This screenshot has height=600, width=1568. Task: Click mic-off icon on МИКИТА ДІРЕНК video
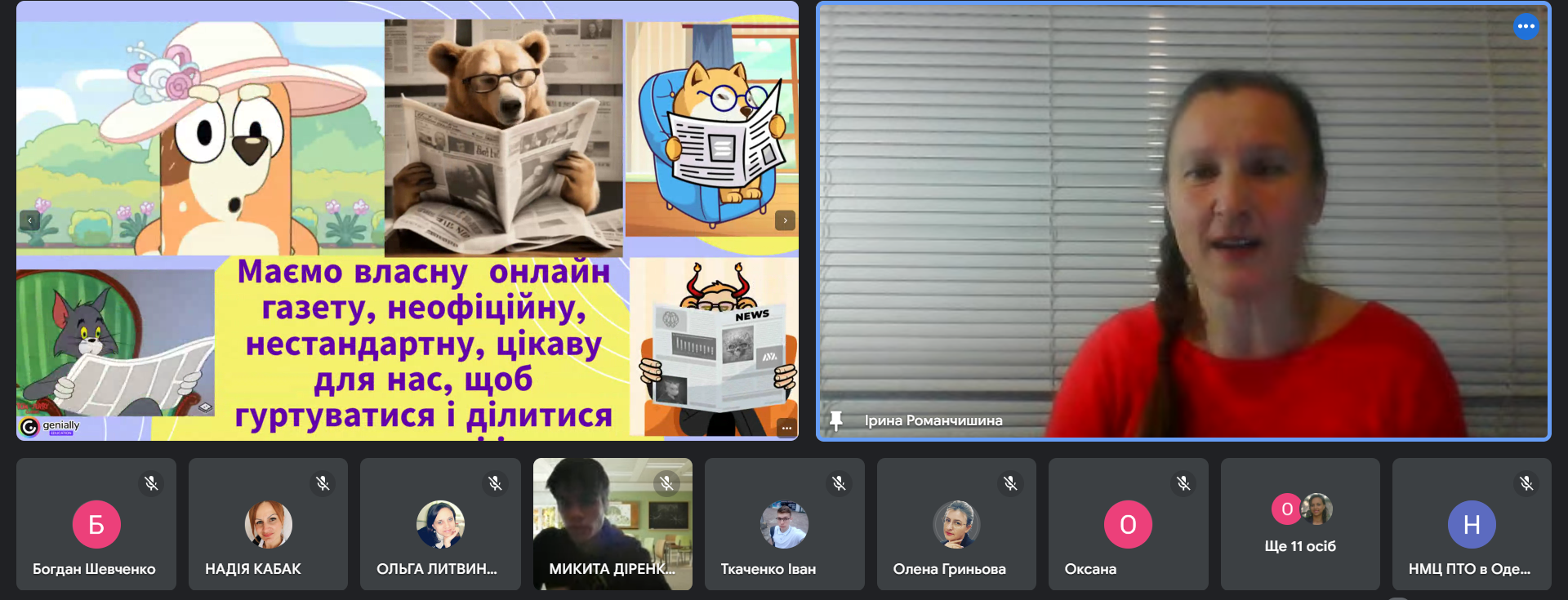click(x=667, y=483)
